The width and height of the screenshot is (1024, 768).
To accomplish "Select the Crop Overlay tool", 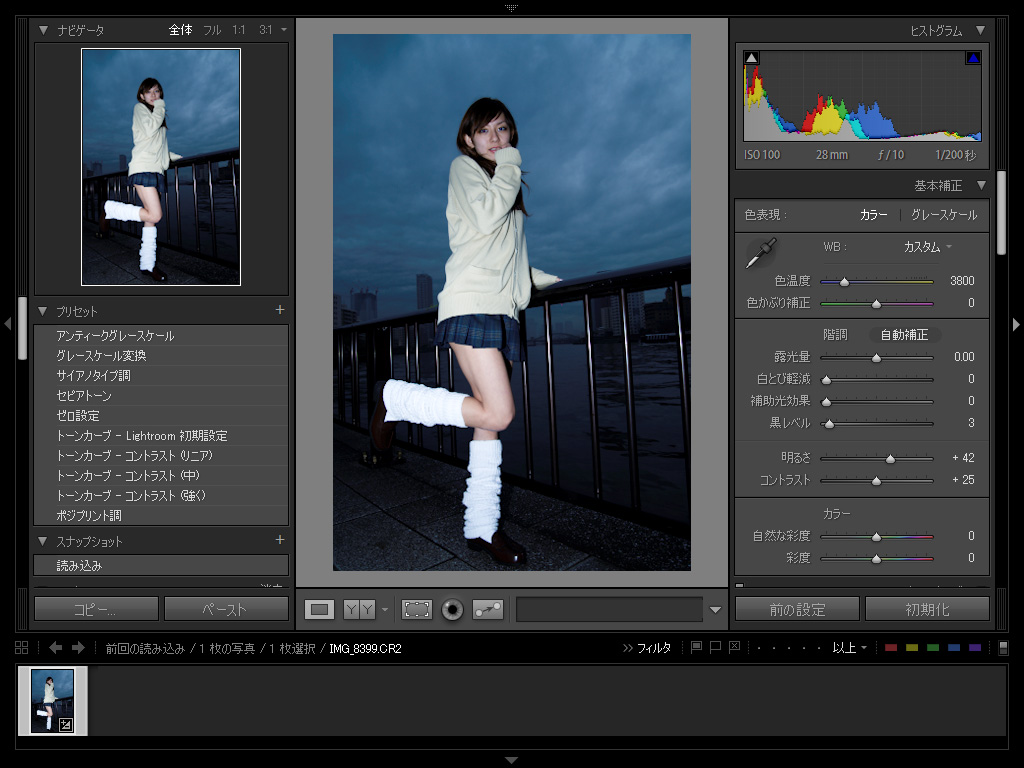I will coord(418,608).
